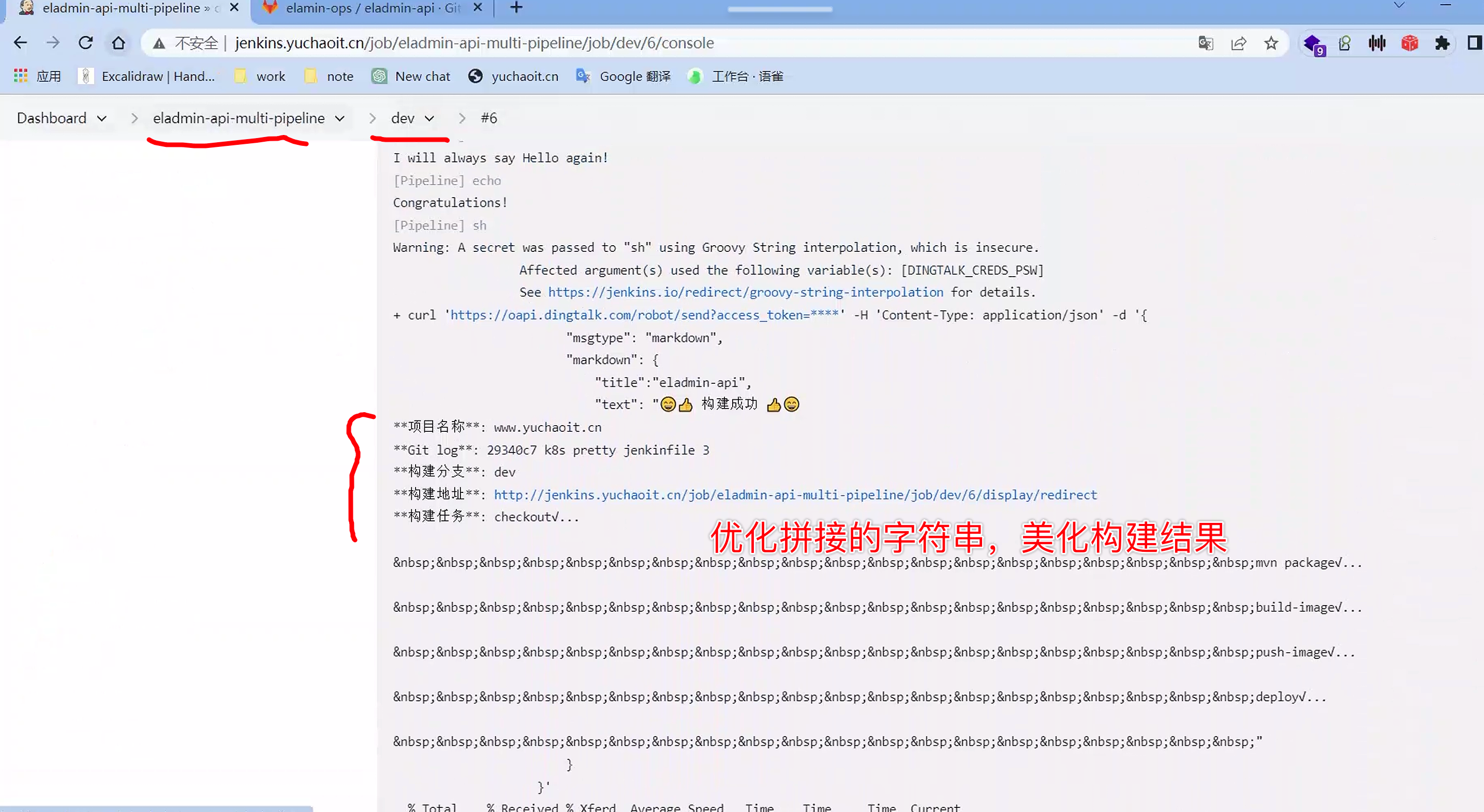Screen dimensions: 1484x812
Task: Expand the dev branch breadcrumb dropdown
Action: (429, 118)
